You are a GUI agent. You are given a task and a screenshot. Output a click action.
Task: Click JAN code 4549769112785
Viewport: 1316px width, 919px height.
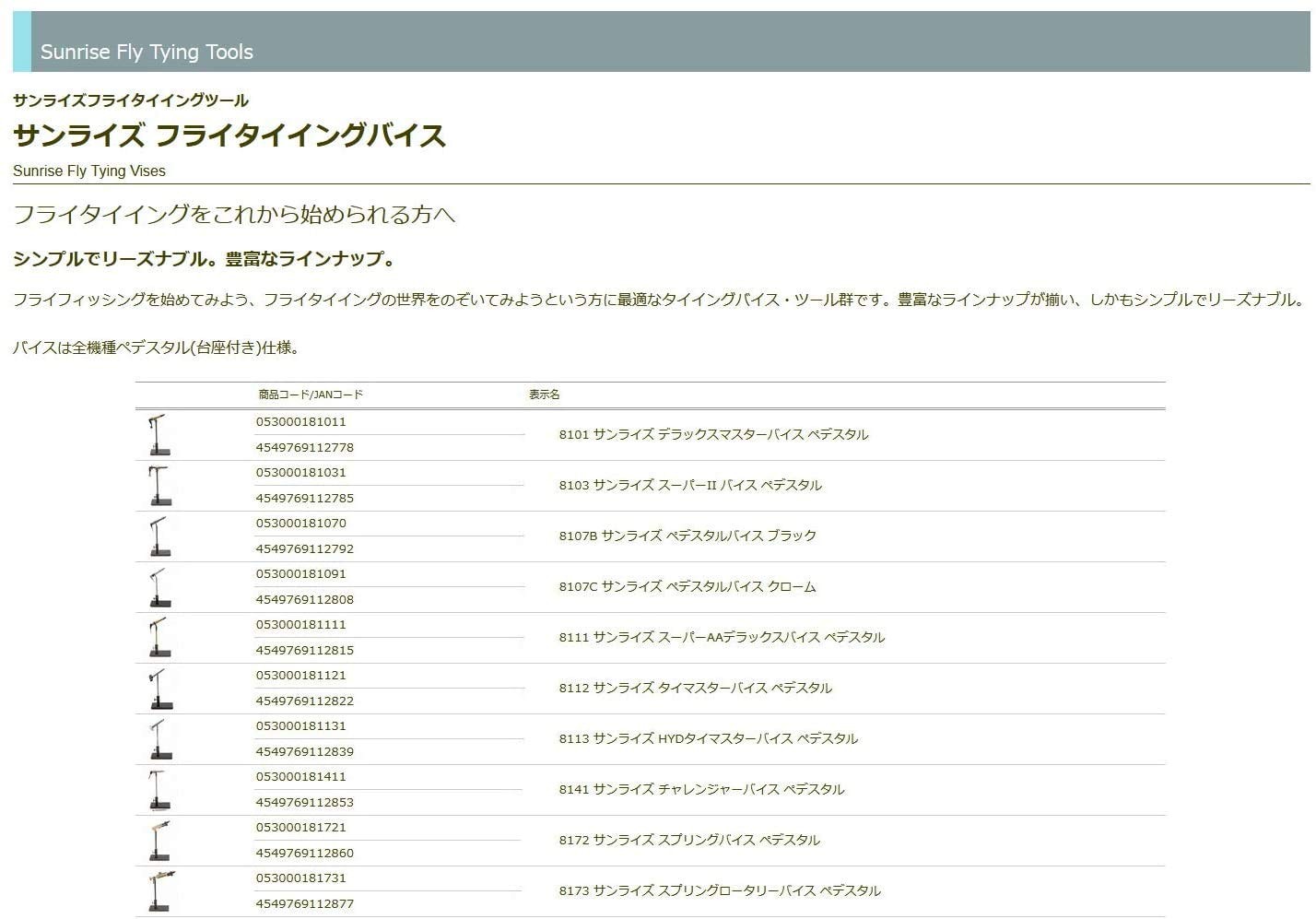(x=304, y=499)
